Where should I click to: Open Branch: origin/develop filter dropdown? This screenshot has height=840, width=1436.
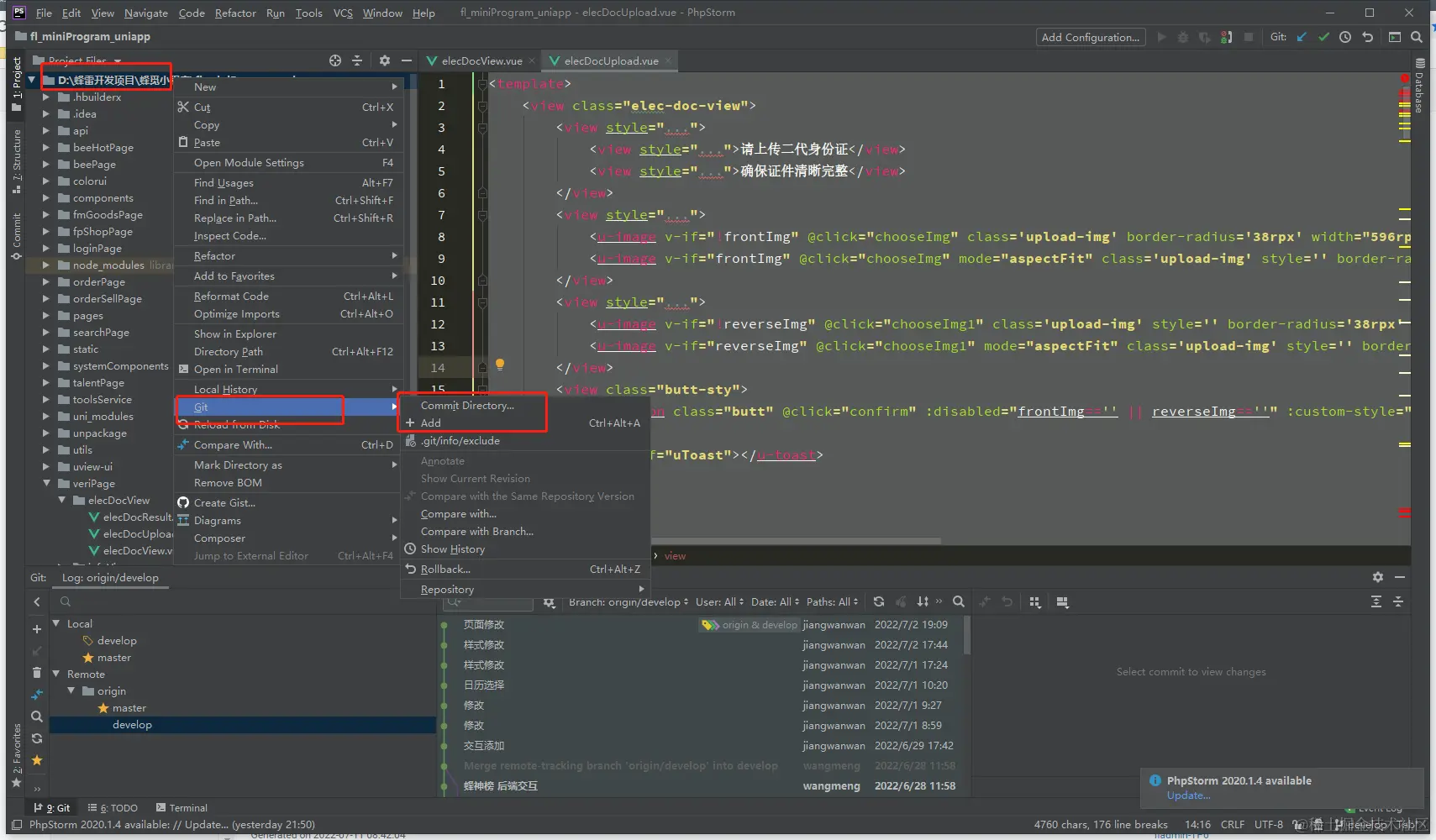point(629,602)
